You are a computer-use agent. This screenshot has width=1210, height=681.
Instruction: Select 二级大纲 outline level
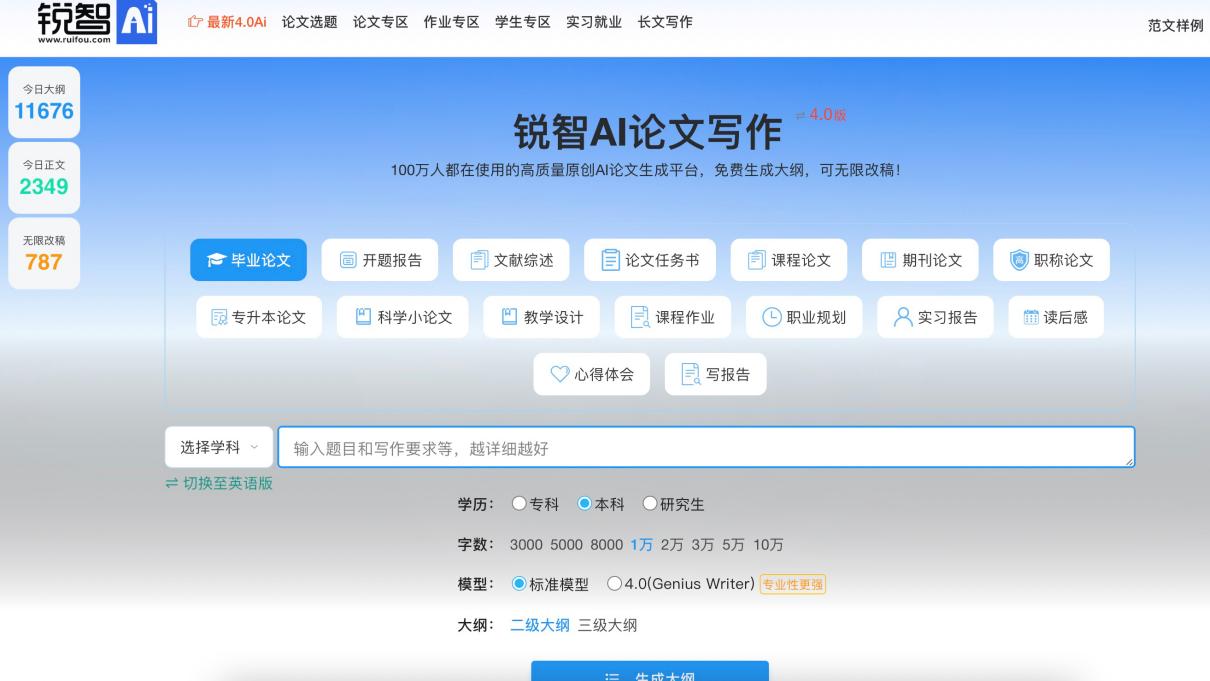tap(540, 625)
